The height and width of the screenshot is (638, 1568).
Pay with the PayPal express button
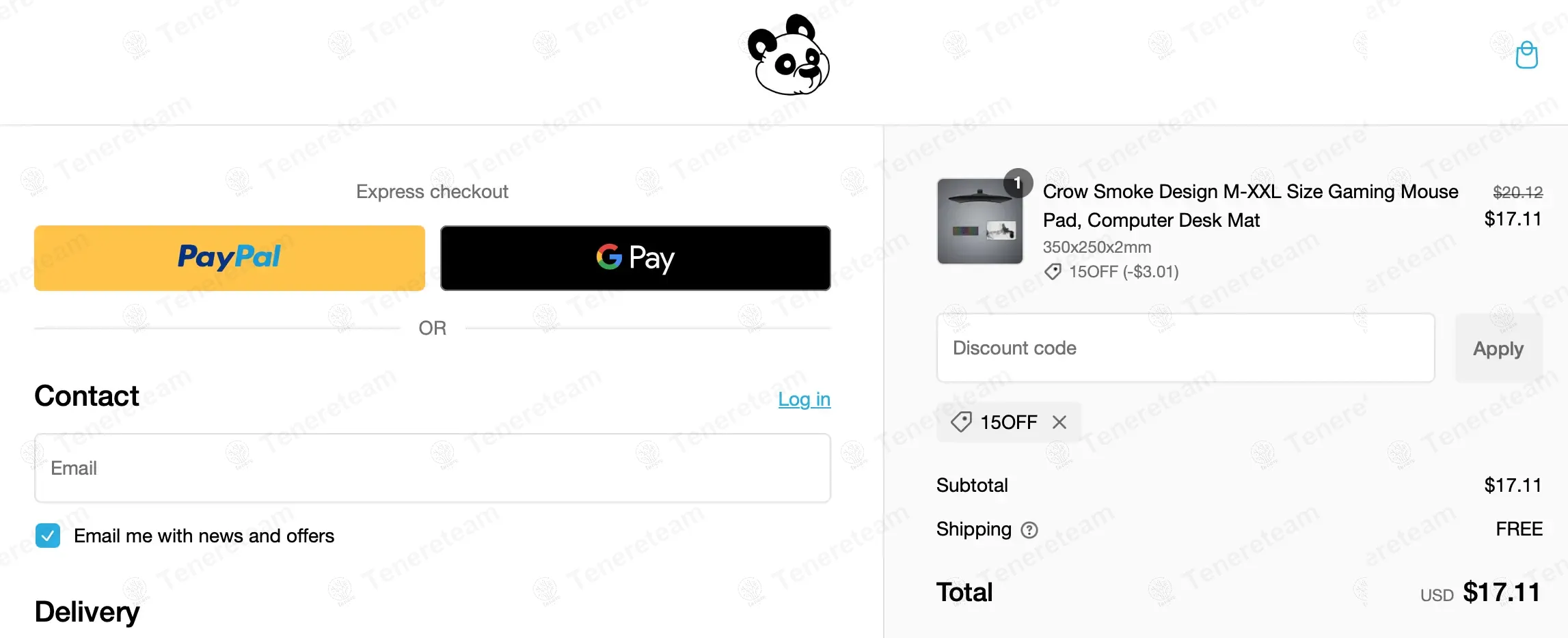230,258
